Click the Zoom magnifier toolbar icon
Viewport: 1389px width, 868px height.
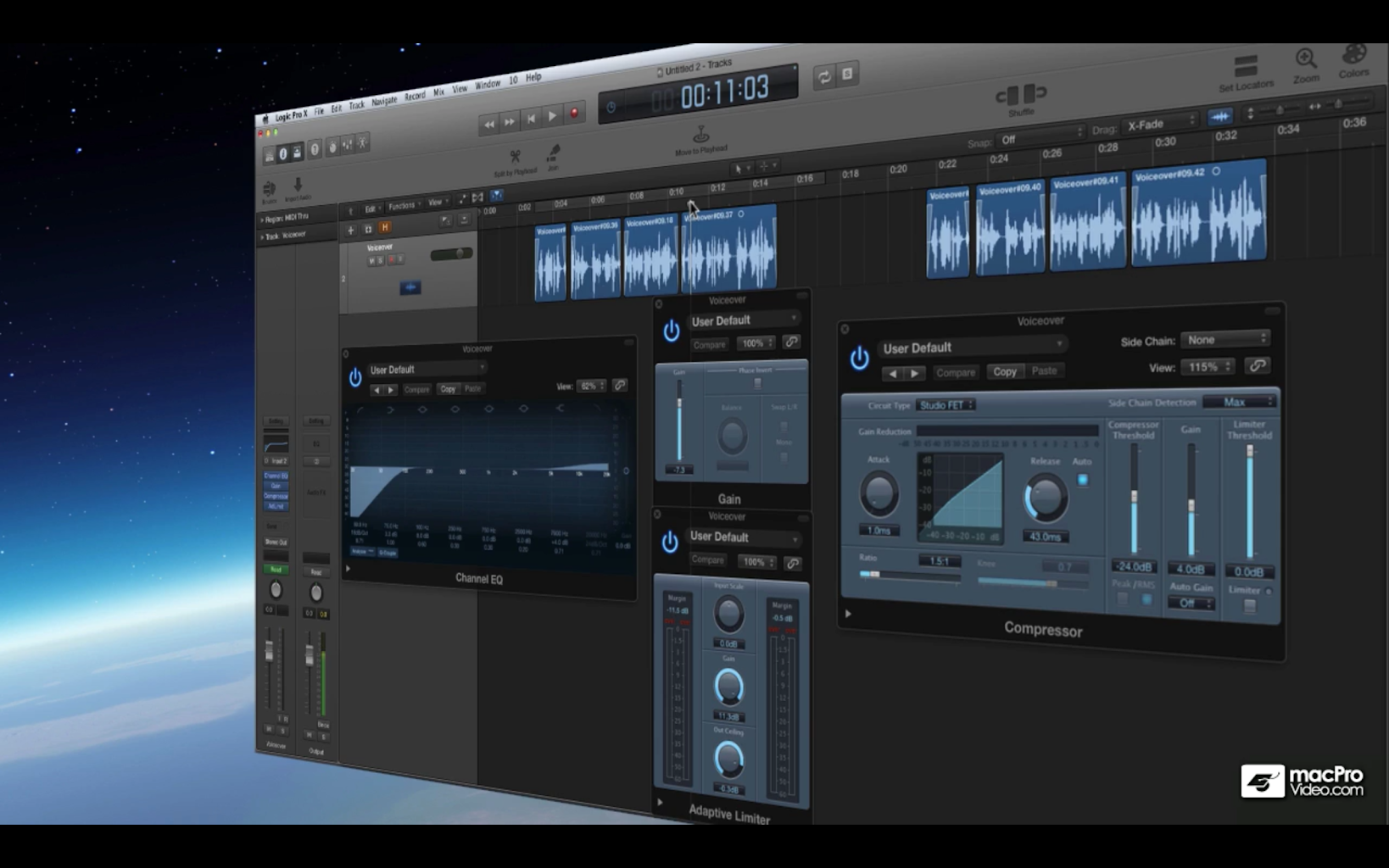pyautogui.click(x=1306, y=59)
